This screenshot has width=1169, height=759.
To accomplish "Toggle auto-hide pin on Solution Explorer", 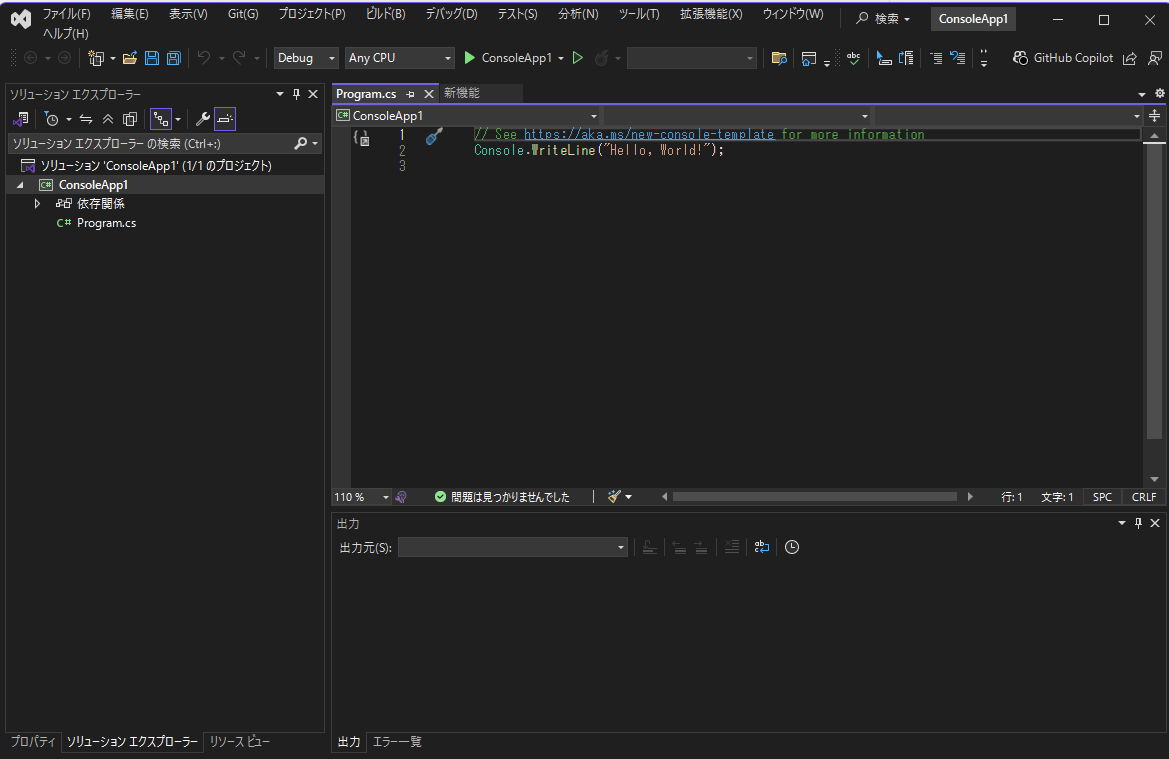I will click(x=296, y=94).
